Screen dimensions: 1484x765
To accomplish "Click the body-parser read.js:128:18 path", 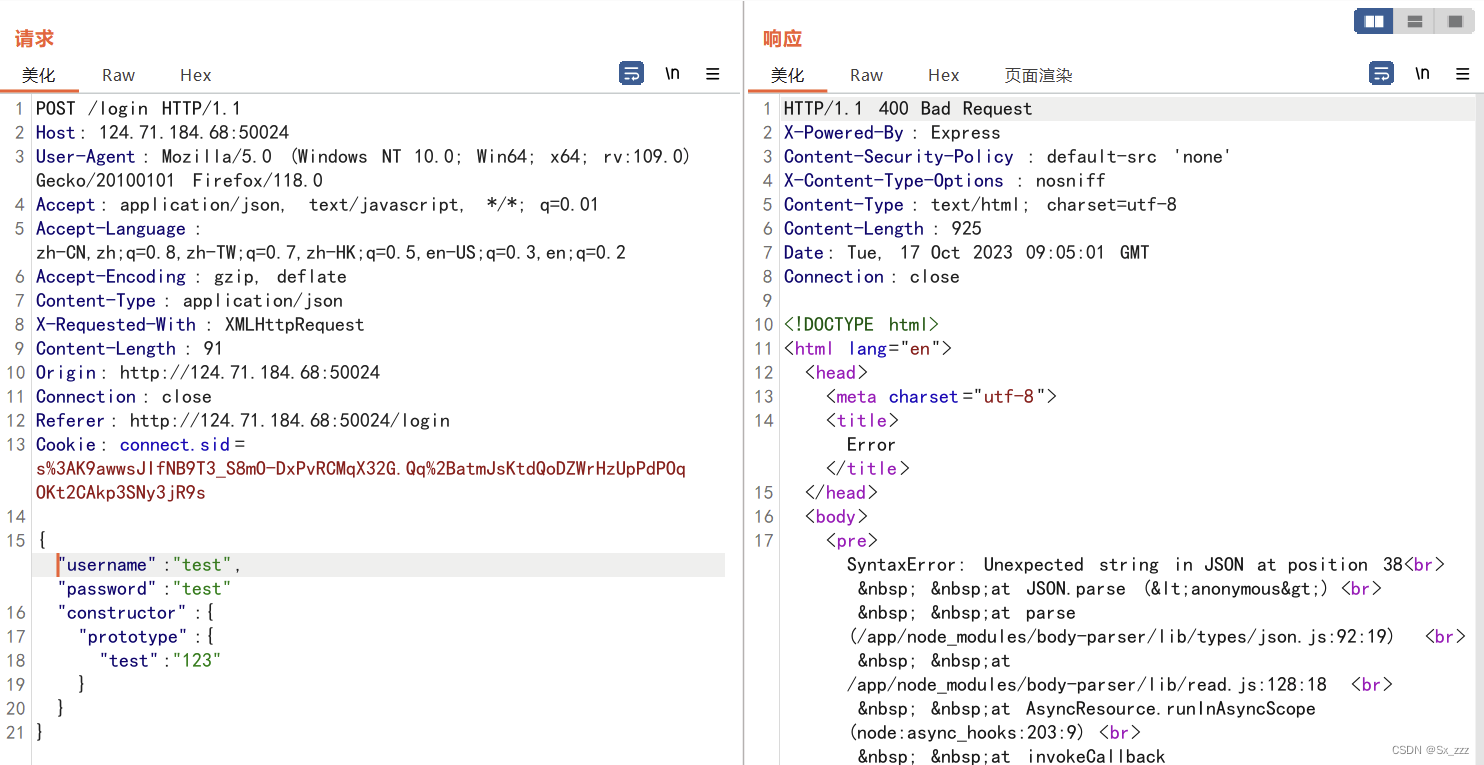I will pyautogui.click(x=1087, y=685).
